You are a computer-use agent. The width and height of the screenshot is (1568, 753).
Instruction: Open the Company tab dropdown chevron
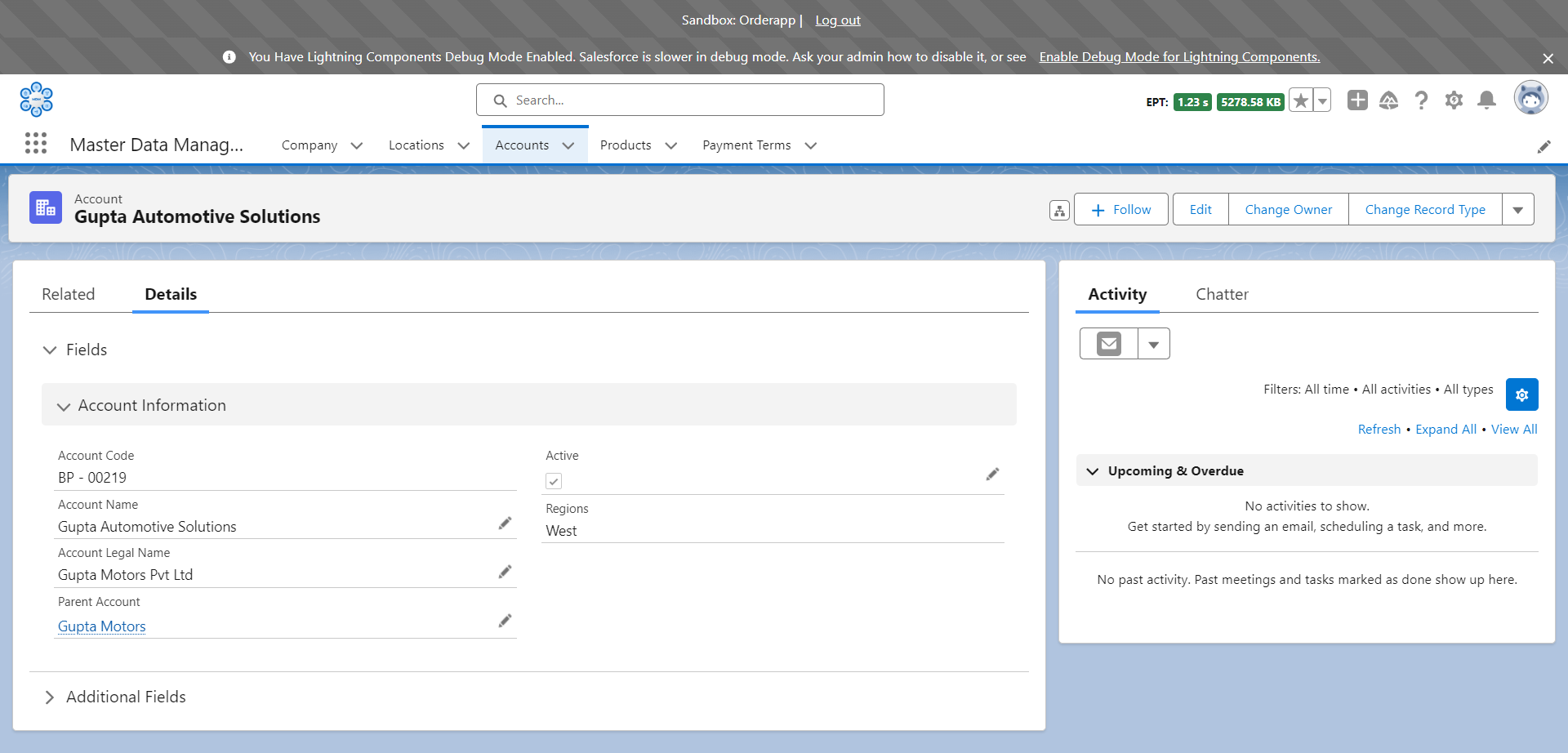tap(357, 145)
